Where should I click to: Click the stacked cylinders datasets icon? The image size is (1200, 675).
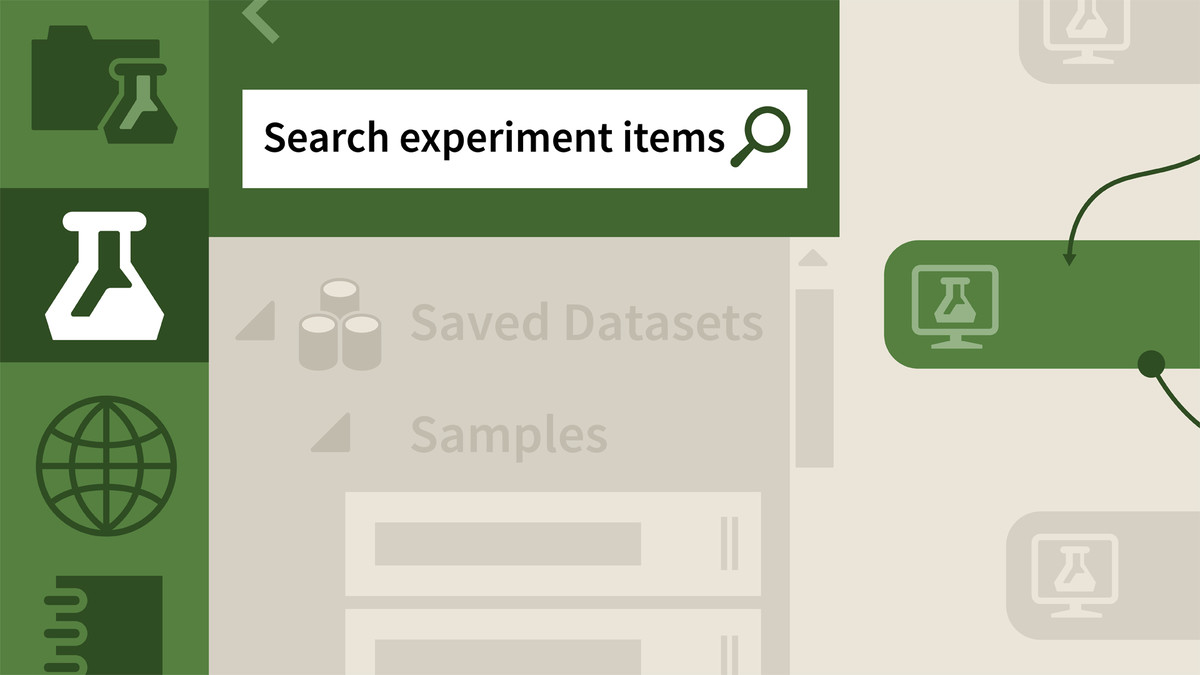coord(340,324)
